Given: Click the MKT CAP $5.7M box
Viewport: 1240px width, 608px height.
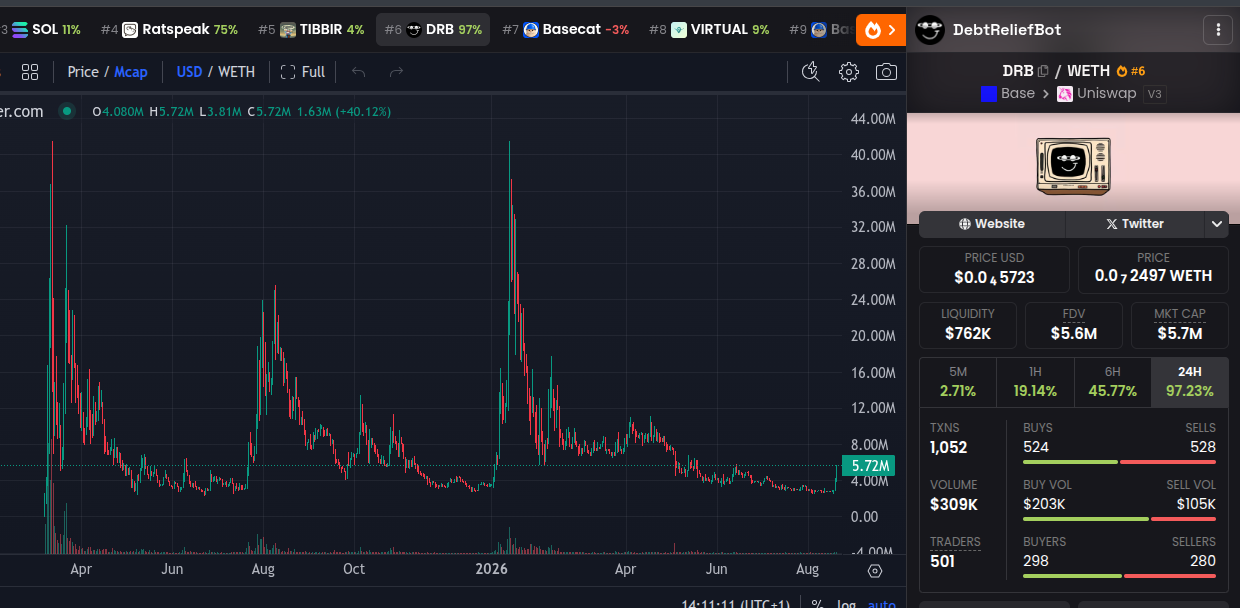Looking at the screenshot, I should (1180, 325).
